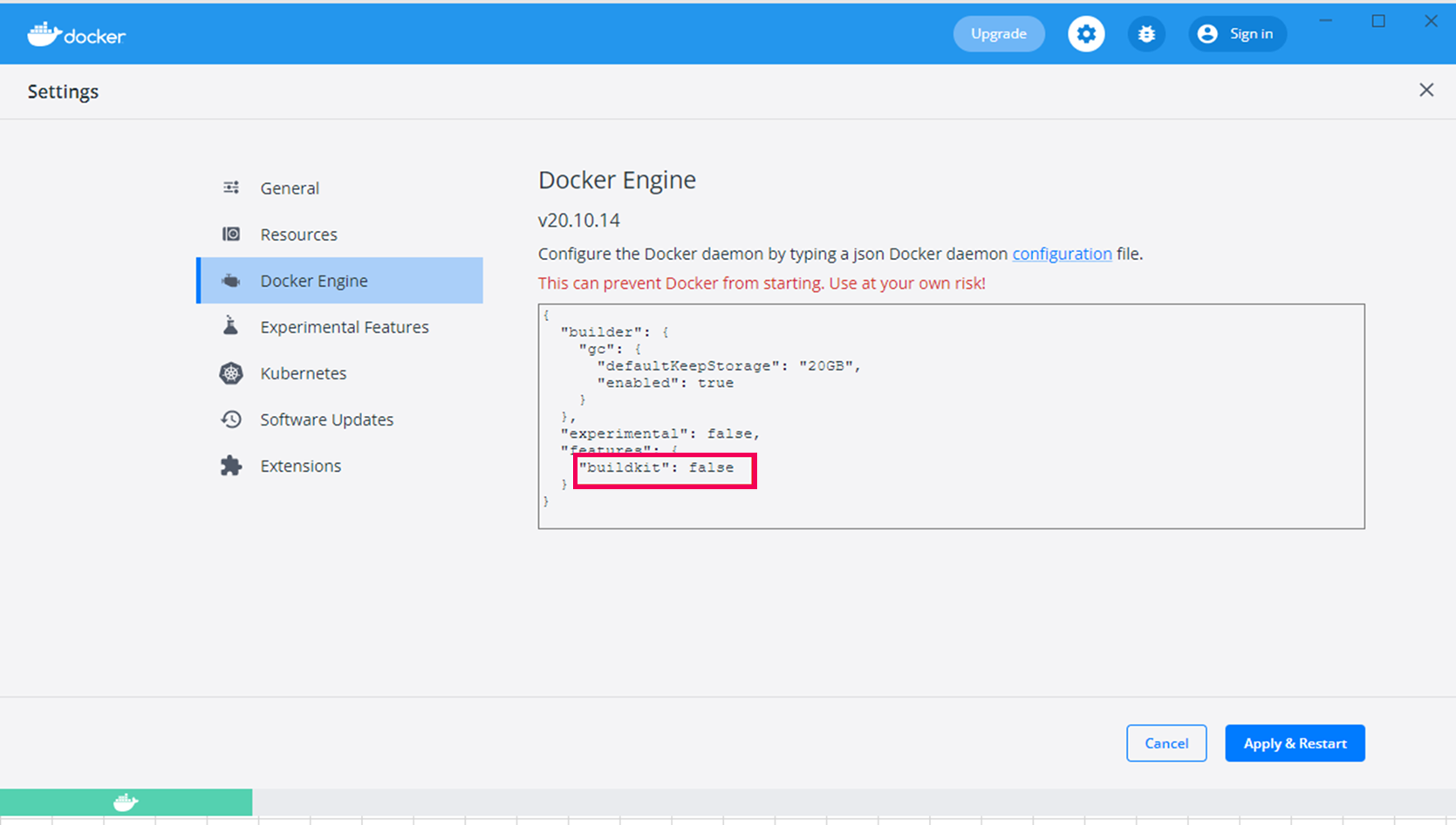Maximize the Docker Desktop window
The width and height of the screenshot is (1456, 825).
[1378, 21]
